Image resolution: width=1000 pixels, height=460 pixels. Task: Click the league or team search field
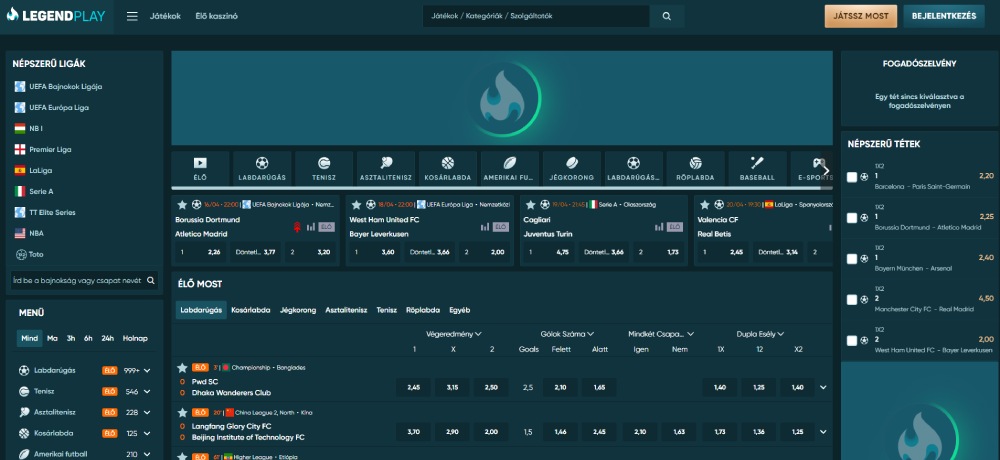[76, 281]
